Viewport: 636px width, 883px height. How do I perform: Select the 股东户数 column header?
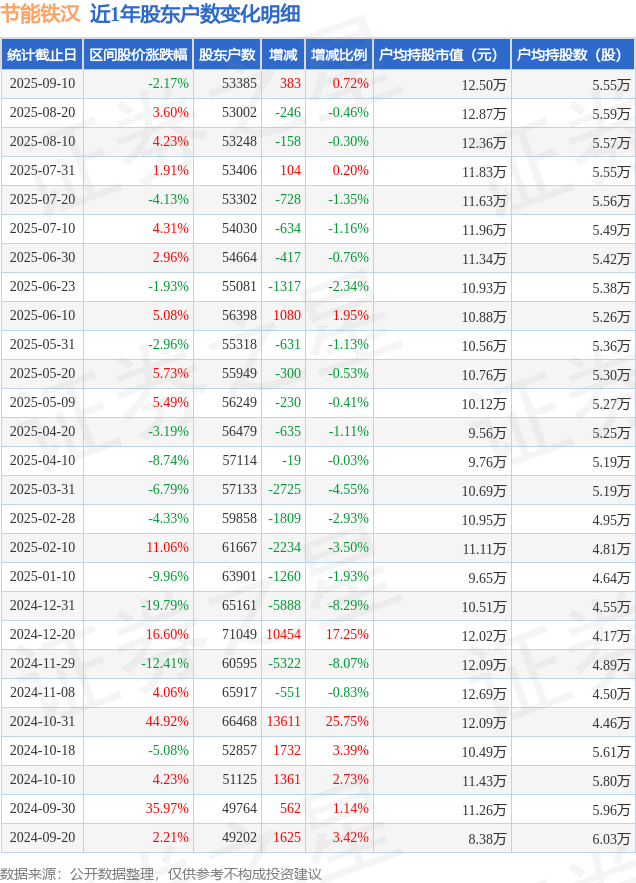pyautogui.click(x=227, y=55)
